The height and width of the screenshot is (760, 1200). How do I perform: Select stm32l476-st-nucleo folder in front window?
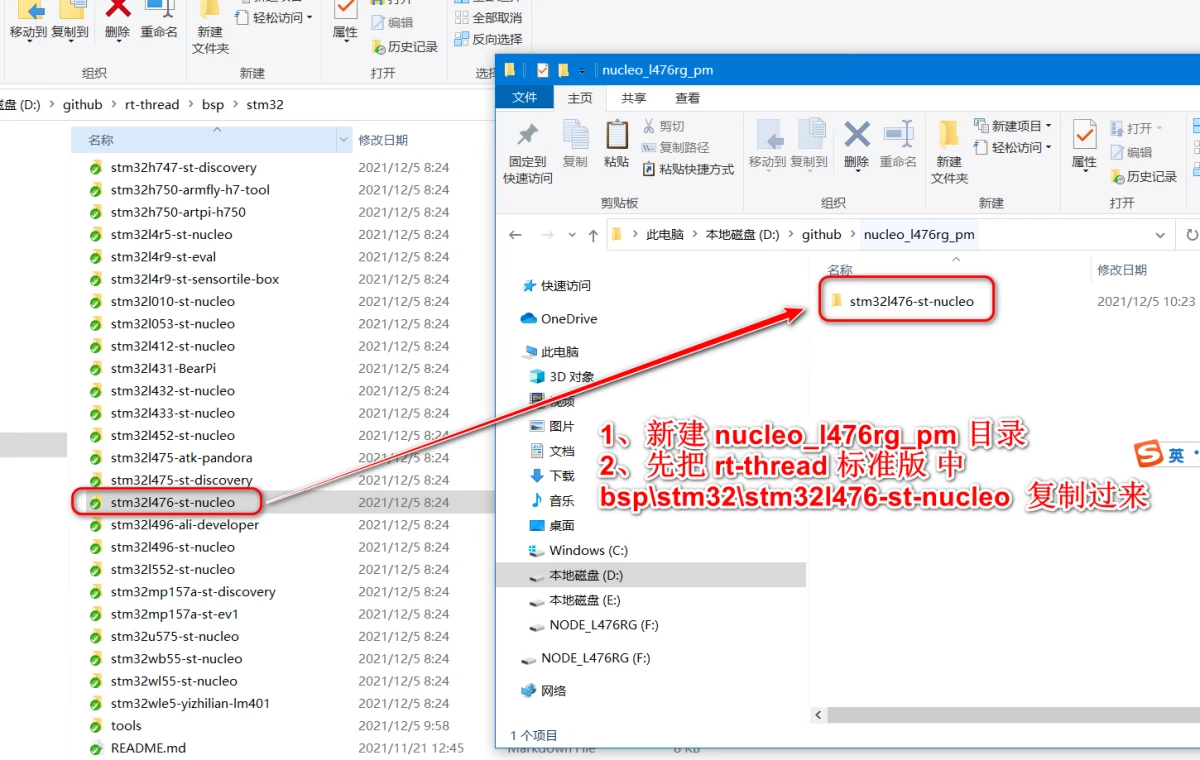click(x=902, y=301)
